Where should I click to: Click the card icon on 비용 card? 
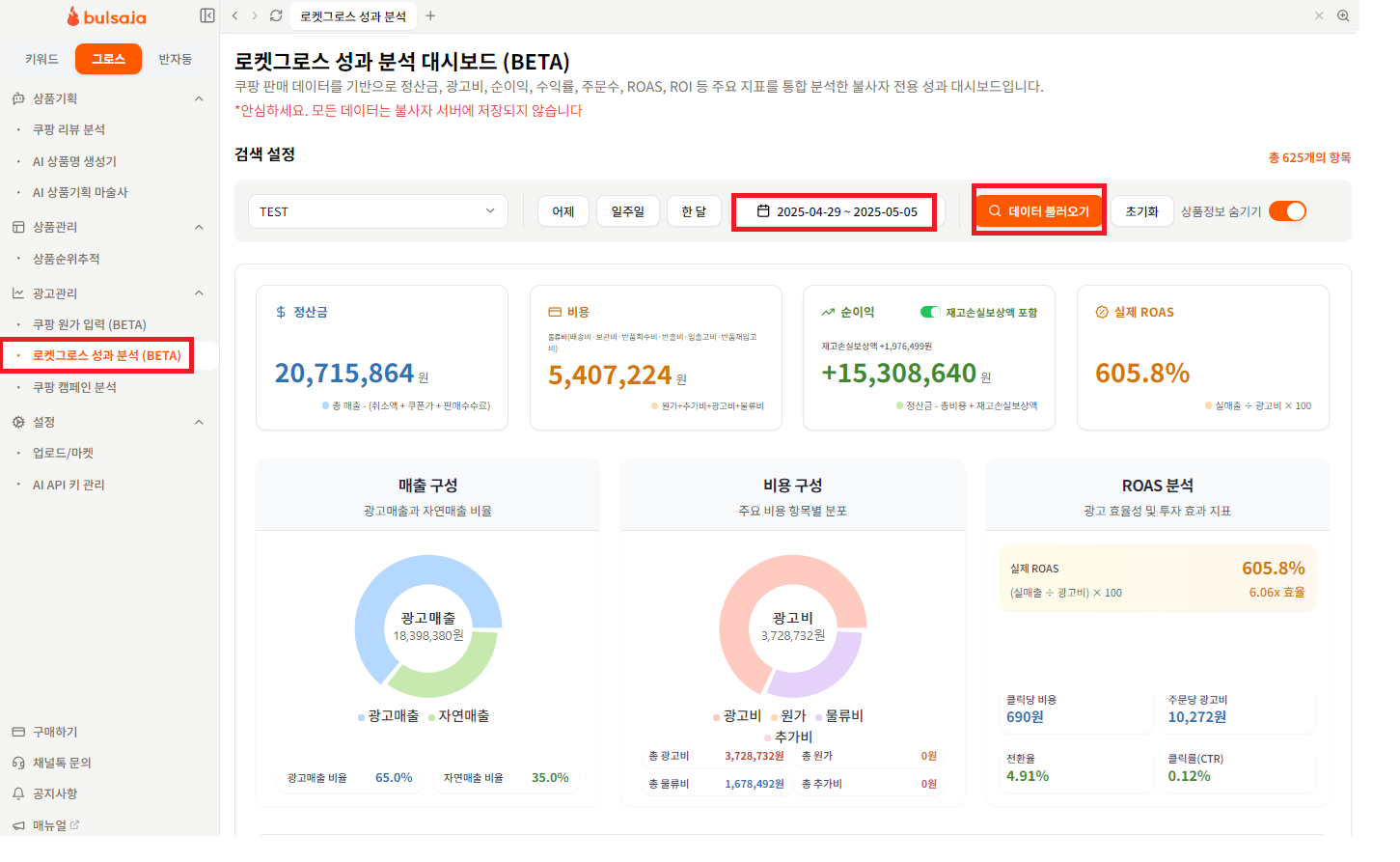point(555,312)
